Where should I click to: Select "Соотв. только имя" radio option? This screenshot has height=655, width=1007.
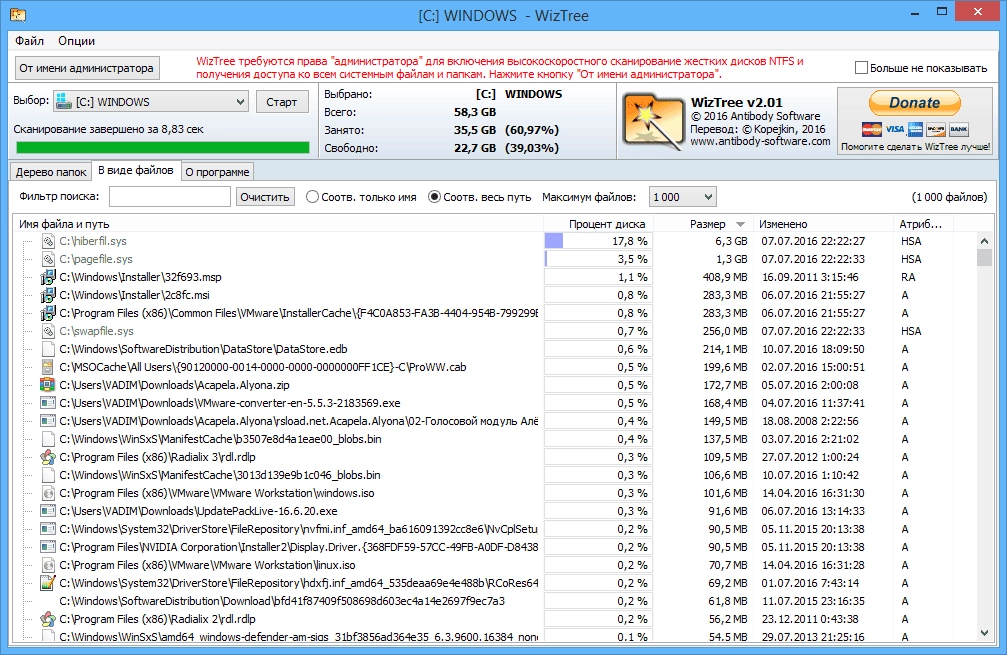[312, 196]
